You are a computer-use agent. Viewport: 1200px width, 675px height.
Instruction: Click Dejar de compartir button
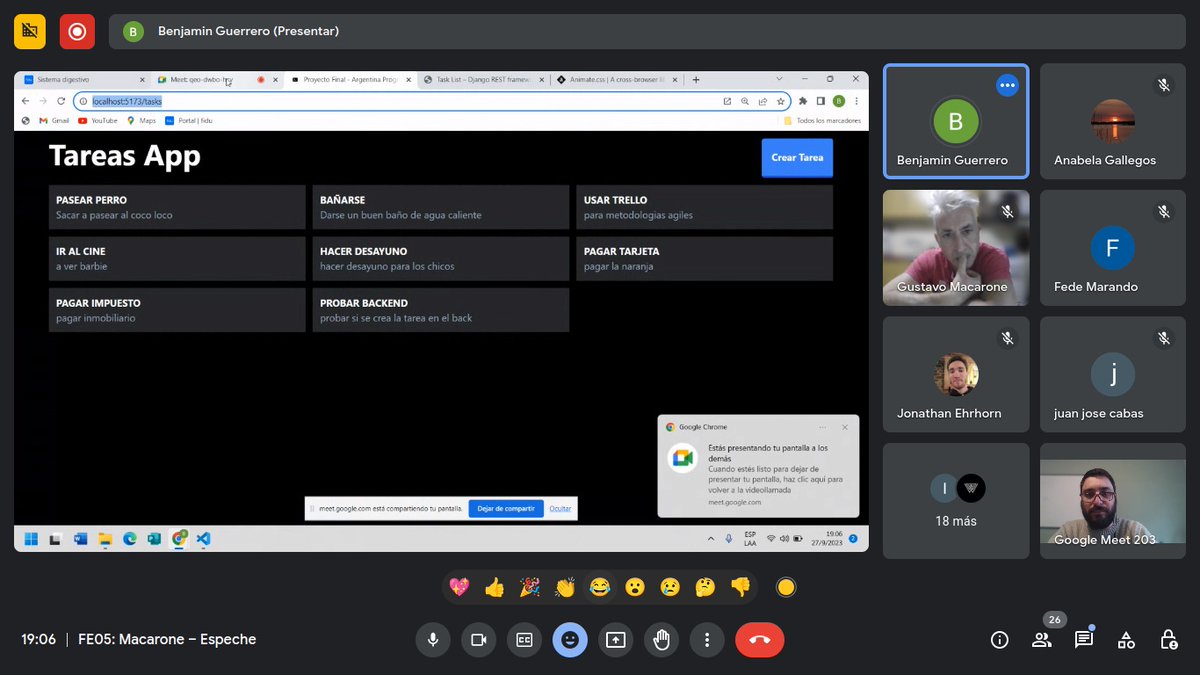[505, 509]
